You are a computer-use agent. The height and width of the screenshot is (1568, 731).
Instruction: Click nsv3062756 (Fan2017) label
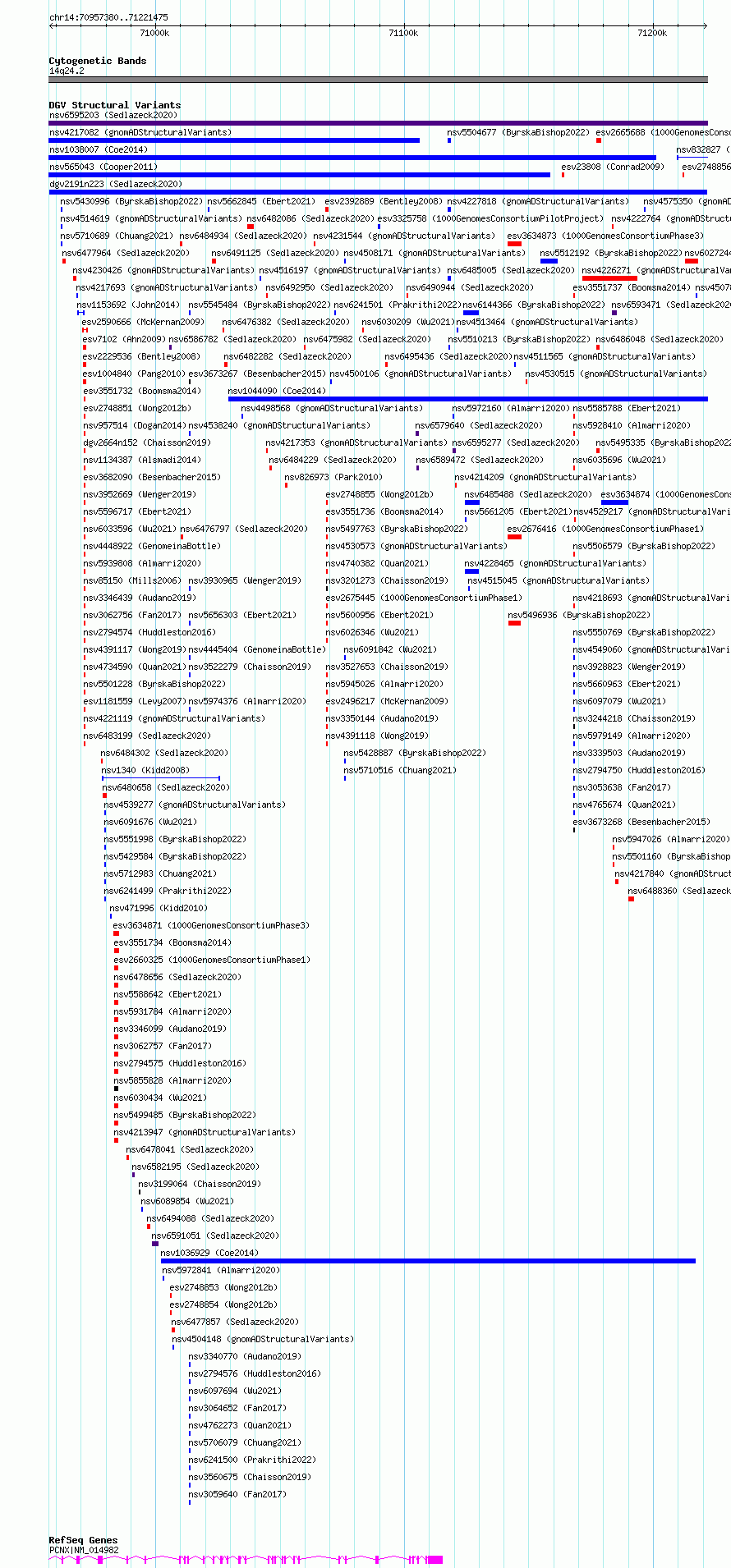coord(131,615)
